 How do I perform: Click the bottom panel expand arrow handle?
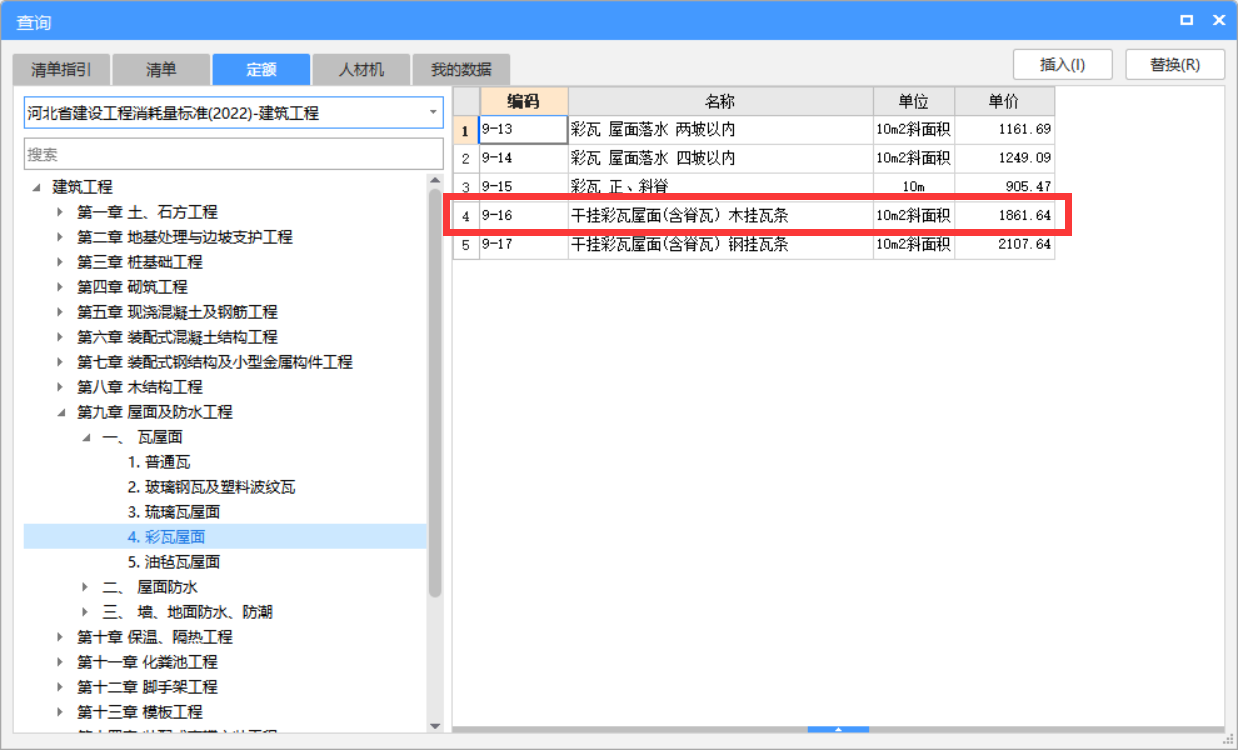click(838, 730)
